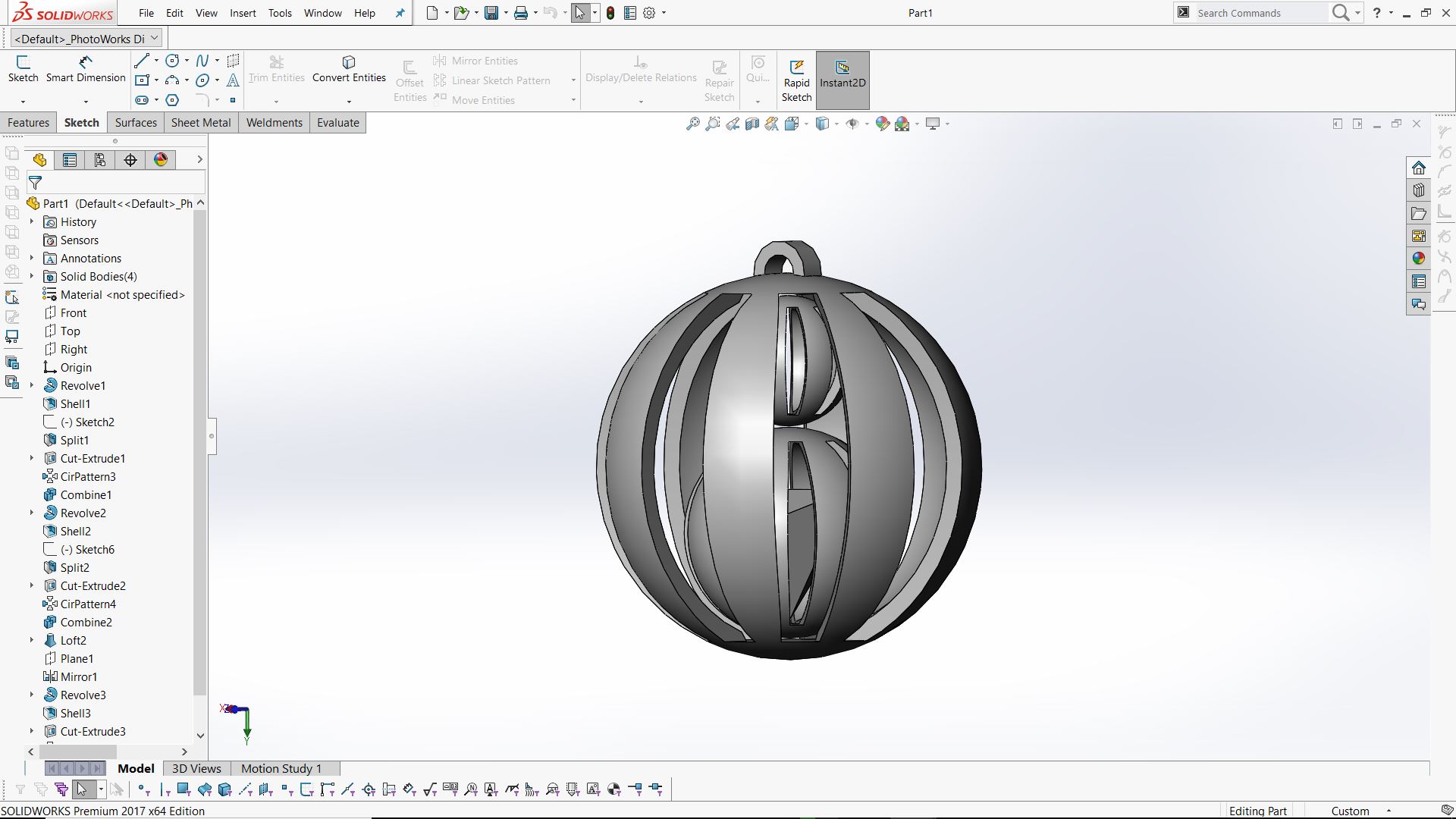Expand the Solid Bodies(4) folder

click(32, 277)
